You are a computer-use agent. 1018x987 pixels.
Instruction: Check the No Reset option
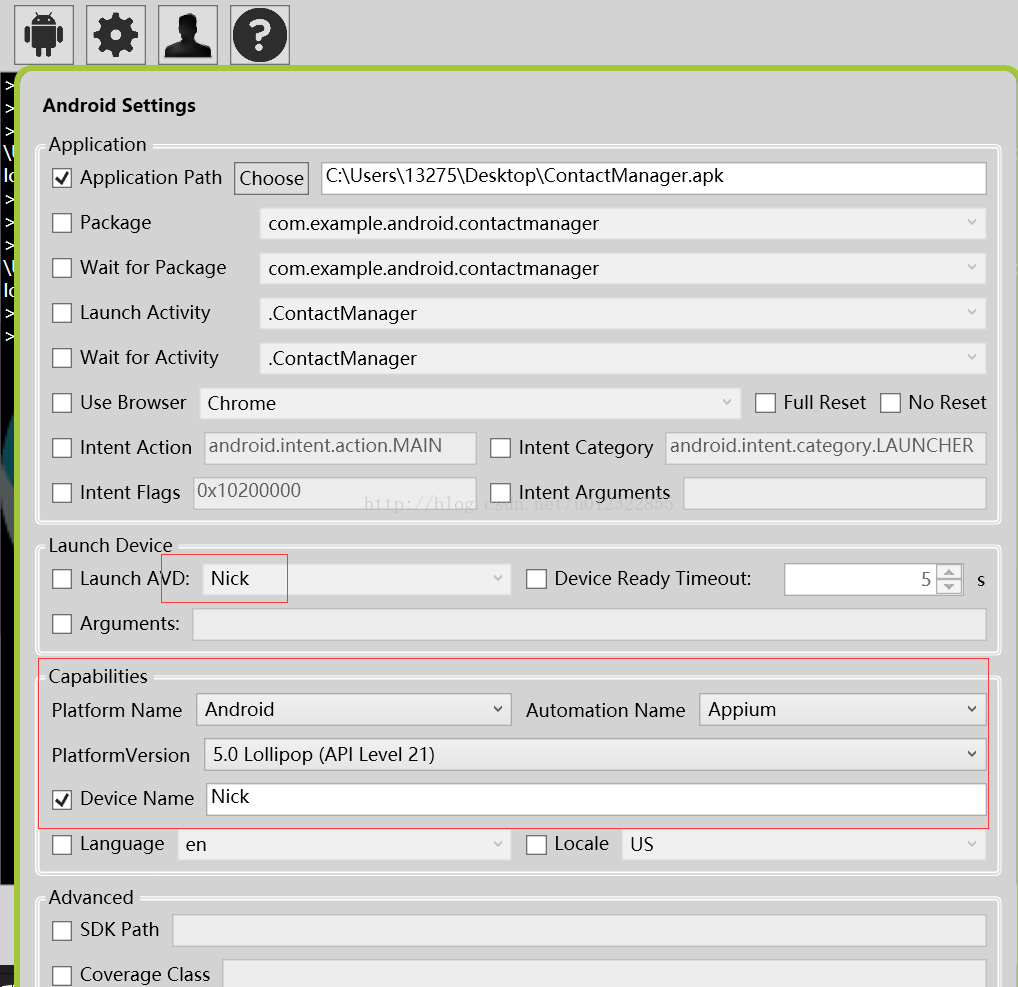pos(890,403)
